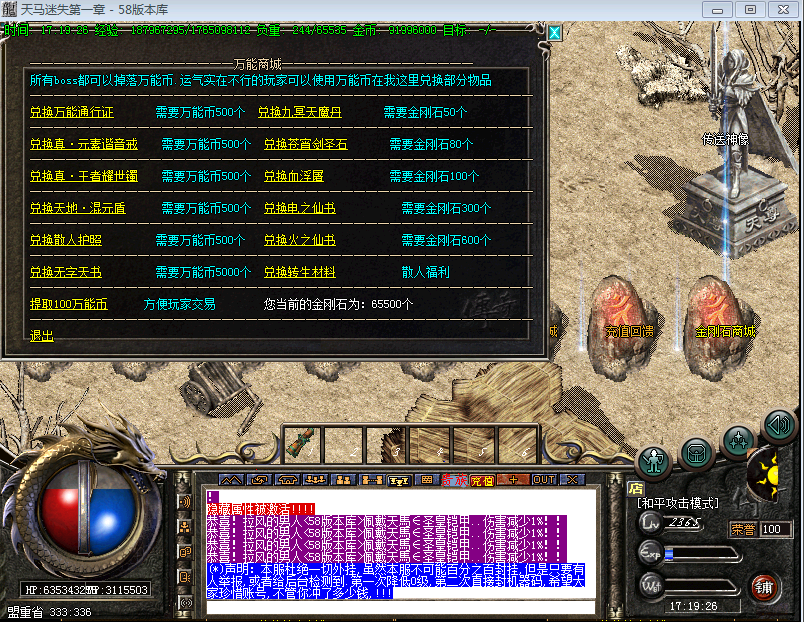Click the minimap mountain toolbar icon
Screen dimensions: 804x622
point(231,480)
